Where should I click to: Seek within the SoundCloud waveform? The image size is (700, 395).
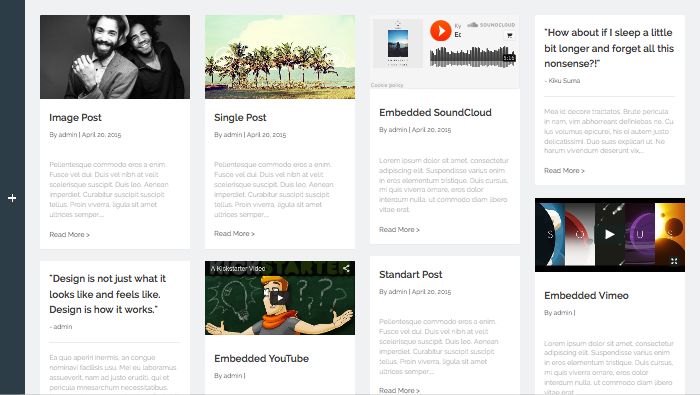click(x=473, y=57)
